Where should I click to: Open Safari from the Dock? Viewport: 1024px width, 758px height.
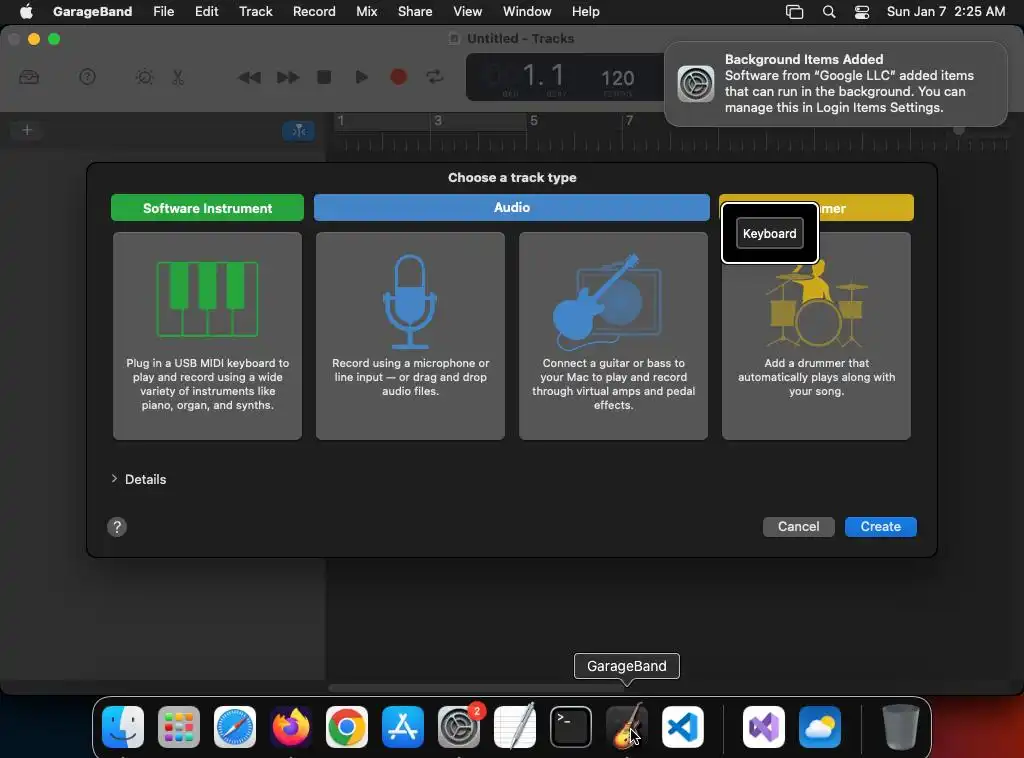pyautogui.click(x=234, y=727)
